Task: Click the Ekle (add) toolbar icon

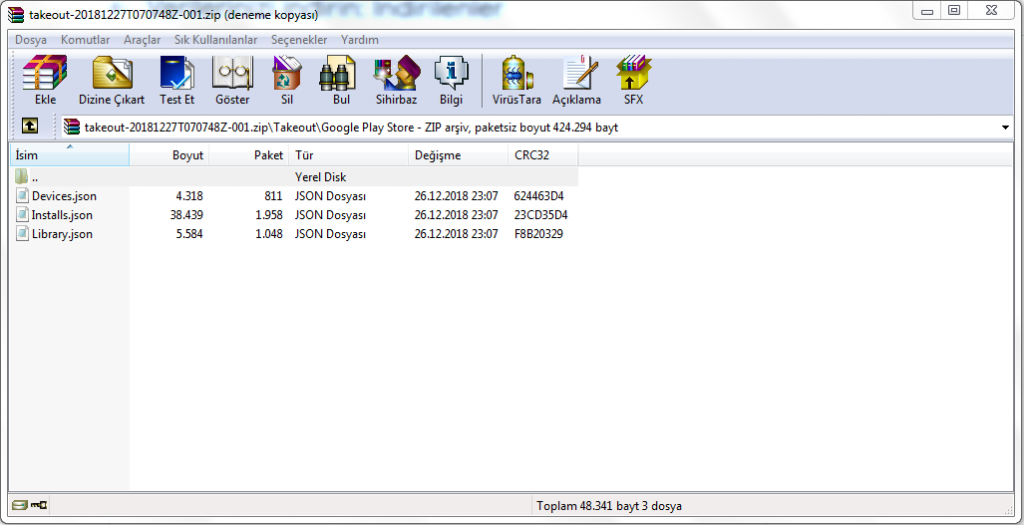Action: [x=45, y=72]
